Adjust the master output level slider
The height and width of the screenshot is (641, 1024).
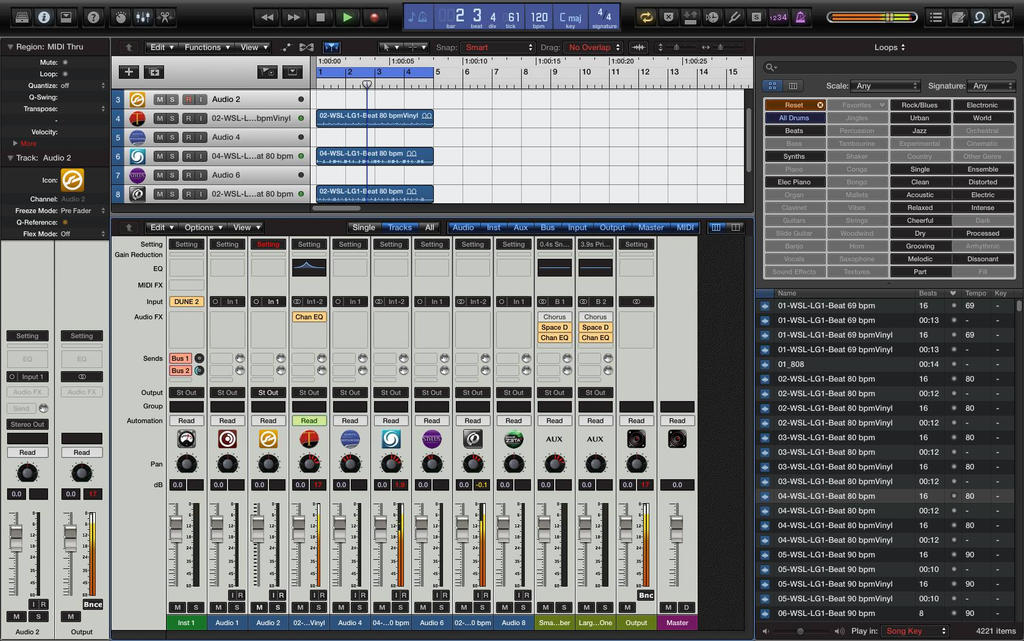coord(872,18)
